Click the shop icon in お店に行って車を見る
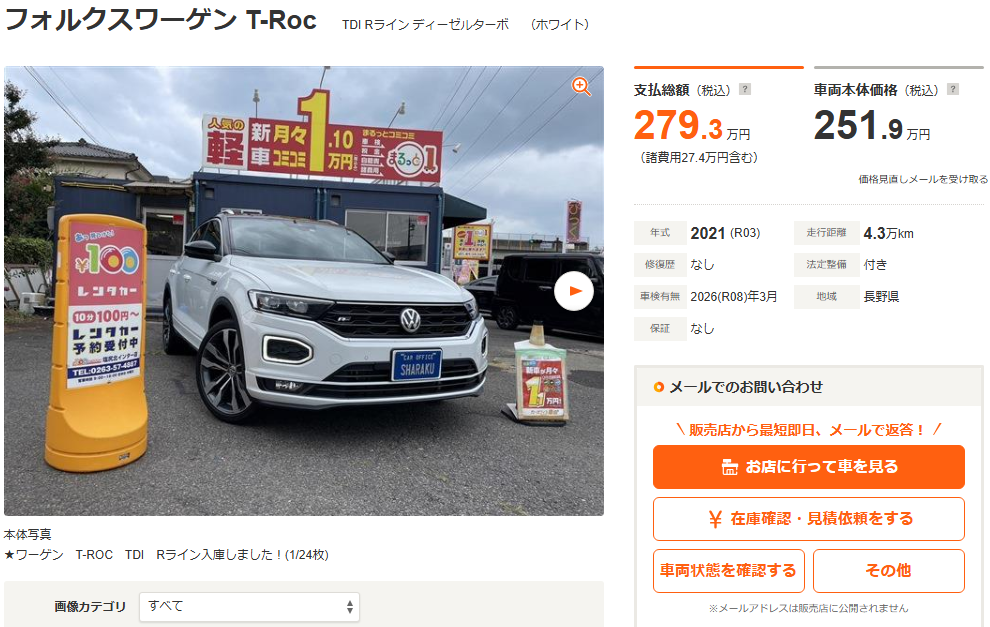The height and width of the screenshot is (627, 990). coord(729,467)
